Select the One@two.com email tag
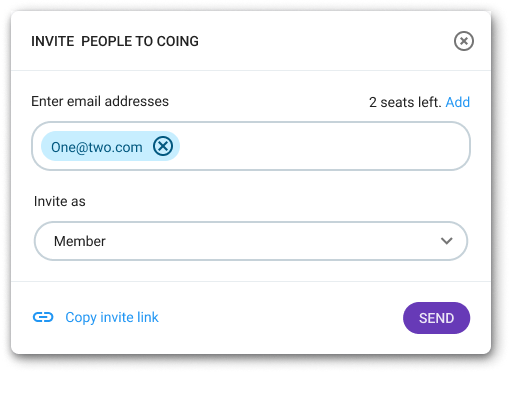This screenshot has height=394, width=510. pyautogui.click(x=97, y=147)
